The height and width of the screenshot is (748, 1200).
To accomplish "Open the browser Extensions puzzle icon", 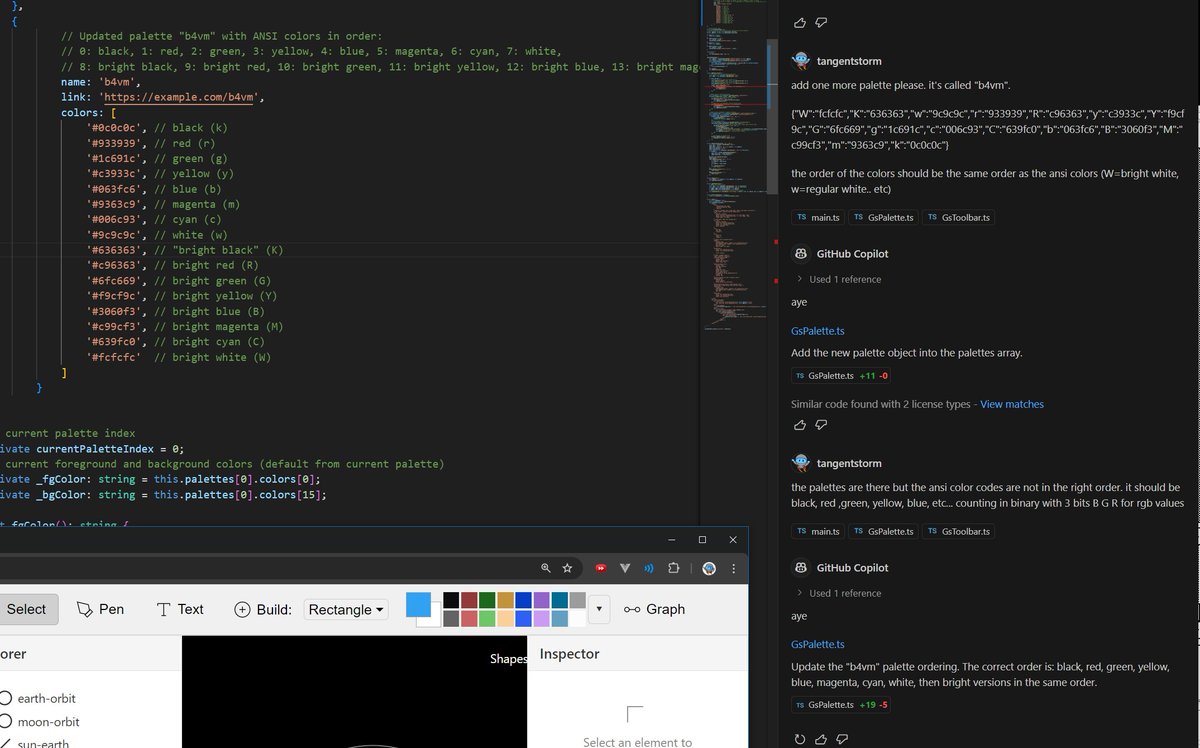I will 673,568.
